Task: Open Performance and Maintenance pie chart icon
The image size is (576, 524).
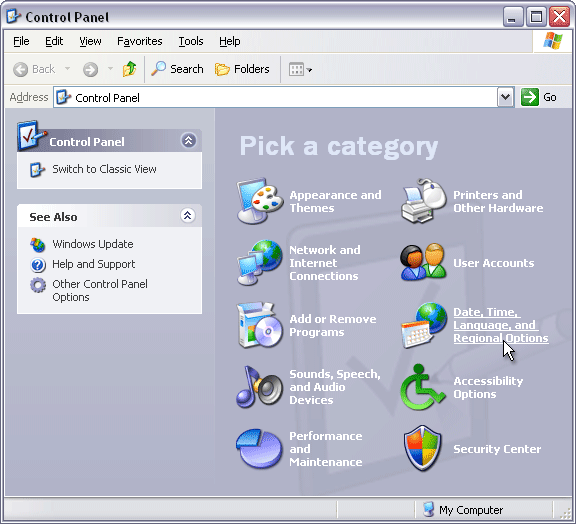Action: click(x=260, y=449)
